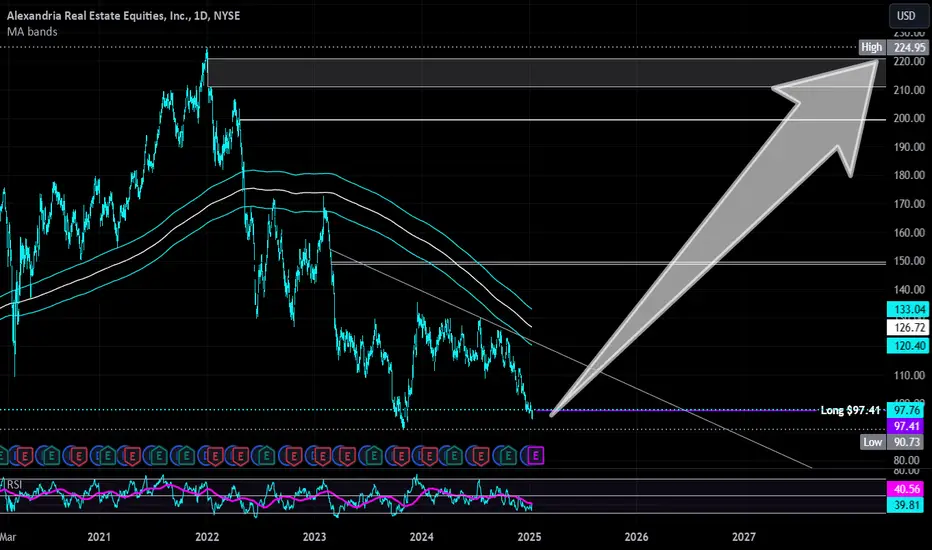Click the 97.76 current price tag
This screenshot has height=550, width=932.
click(906, 410)
